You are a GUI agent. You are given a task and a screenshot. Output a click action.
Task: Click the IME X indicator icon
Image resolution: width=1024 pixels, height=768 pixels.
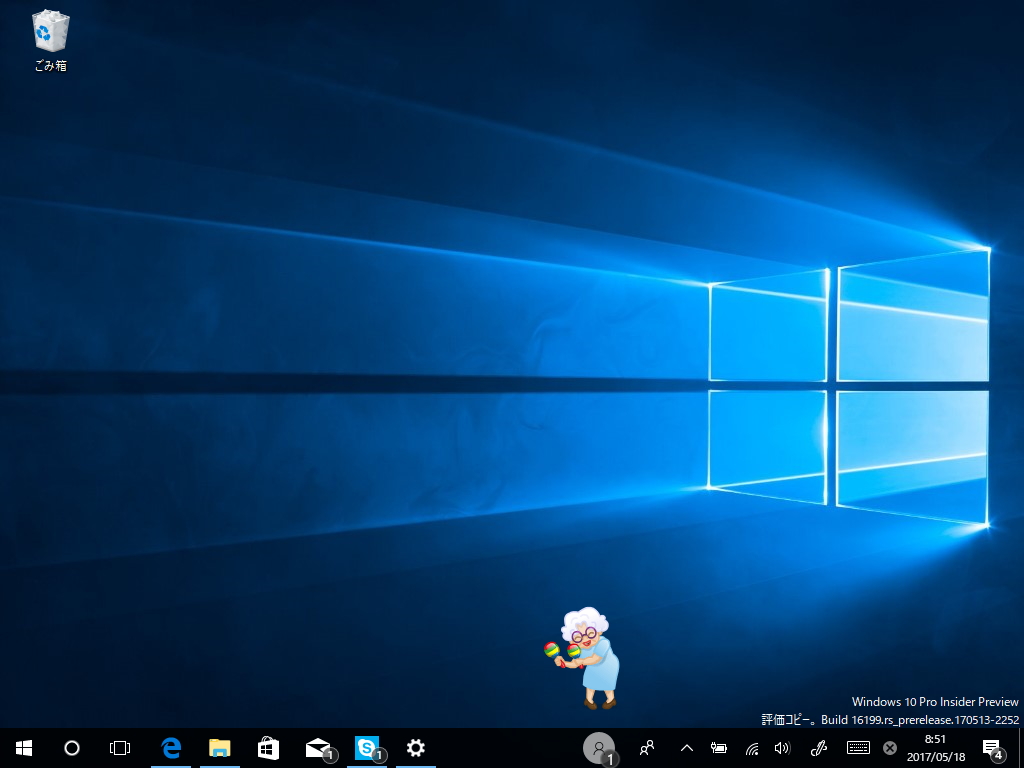point(889,748)
